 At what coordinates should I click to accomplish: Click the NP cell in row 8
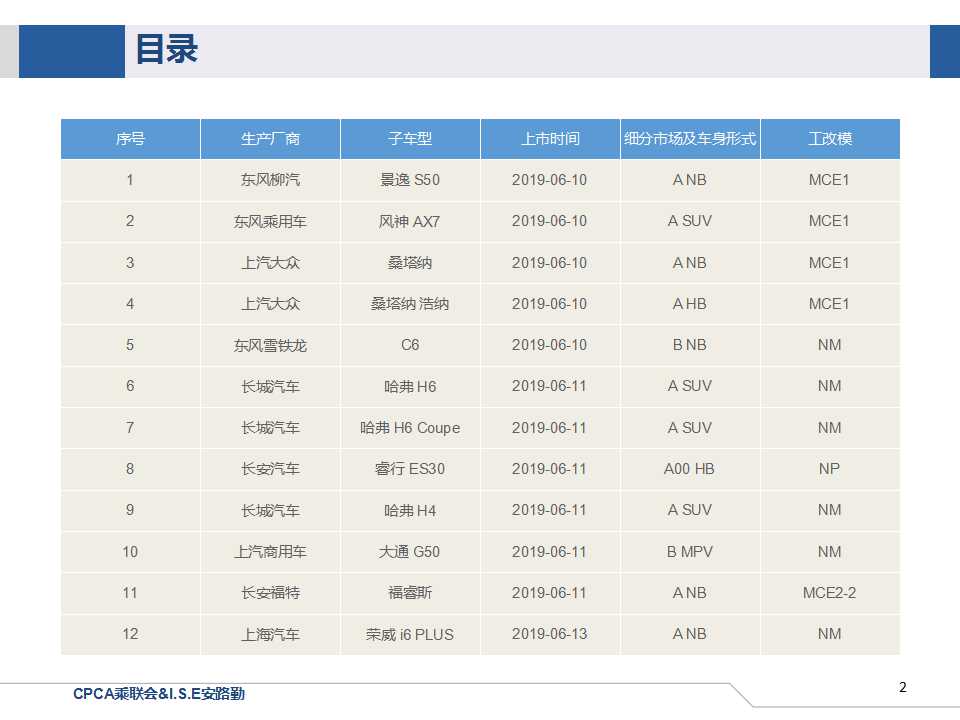(830, 469)
